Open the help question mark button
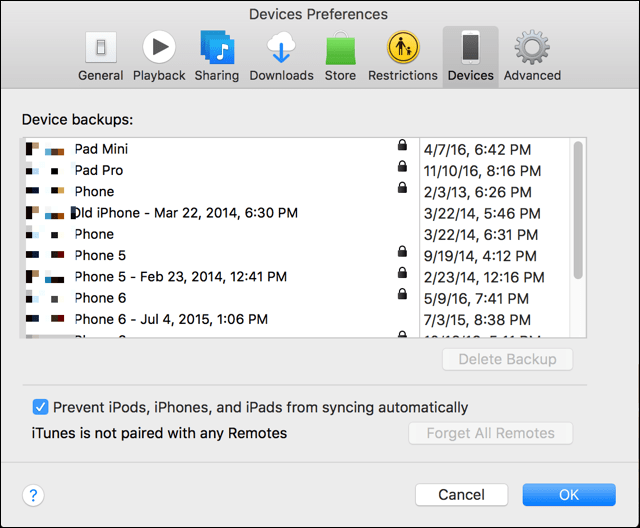The height and width of the screenshot is (528, 640). pos(33,495)
